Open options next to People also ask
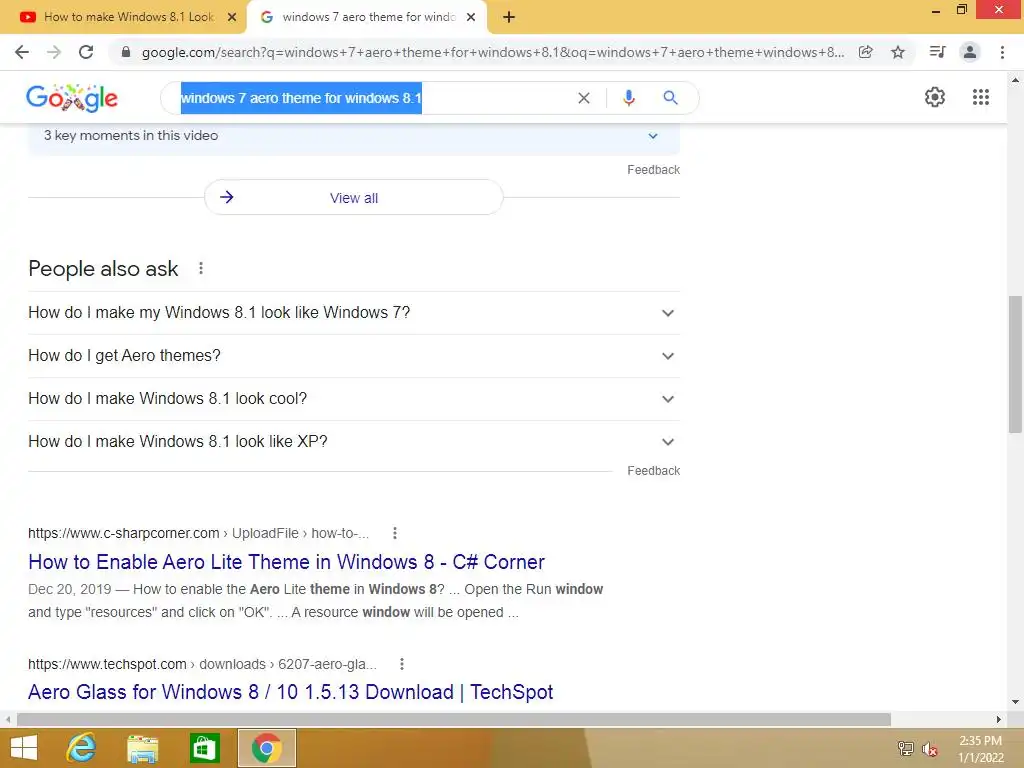 (201, 268)
